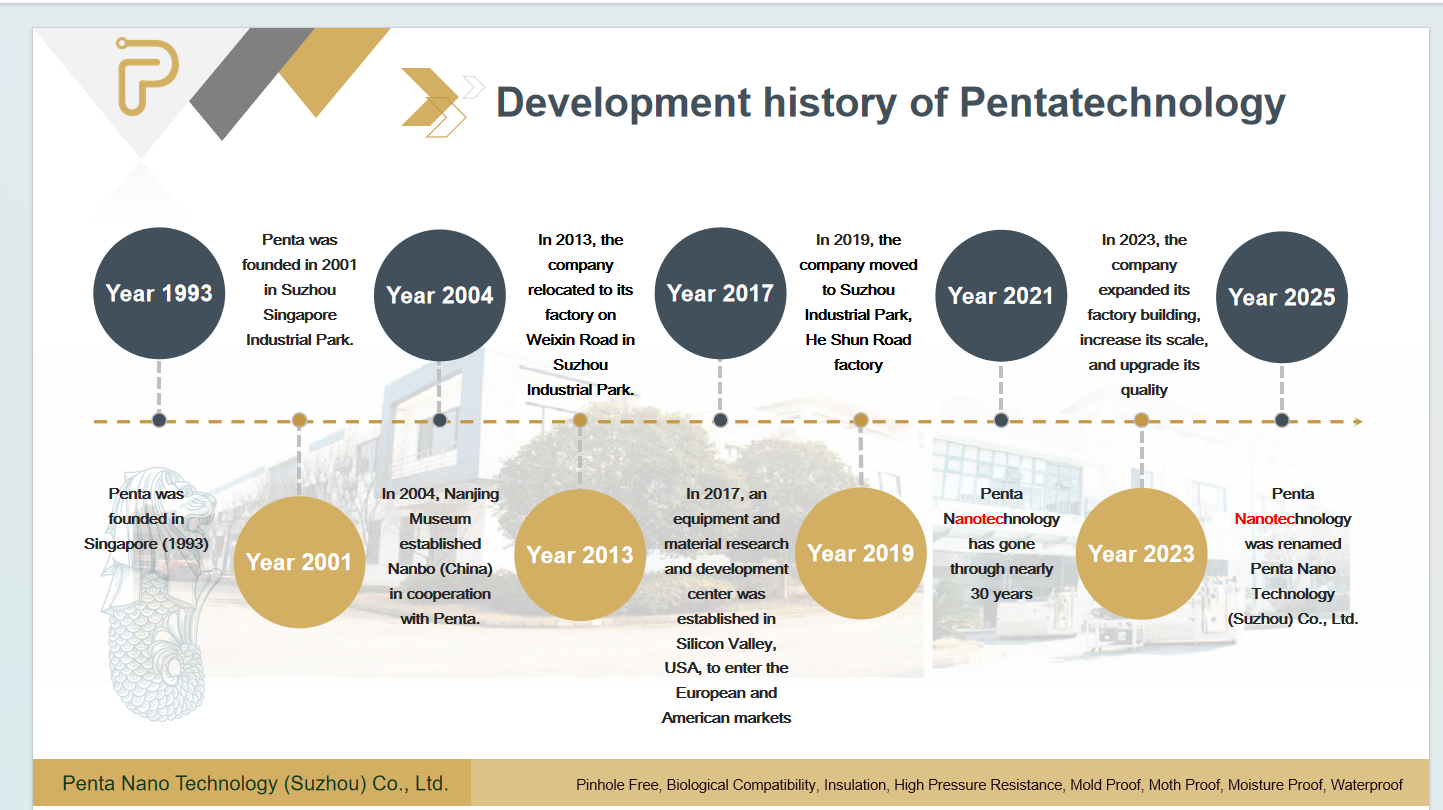Click text 'Penta was founded in 2001 in Suzhou'
1443x810 pixels.
pyautogui.click(x=300, y=290)
